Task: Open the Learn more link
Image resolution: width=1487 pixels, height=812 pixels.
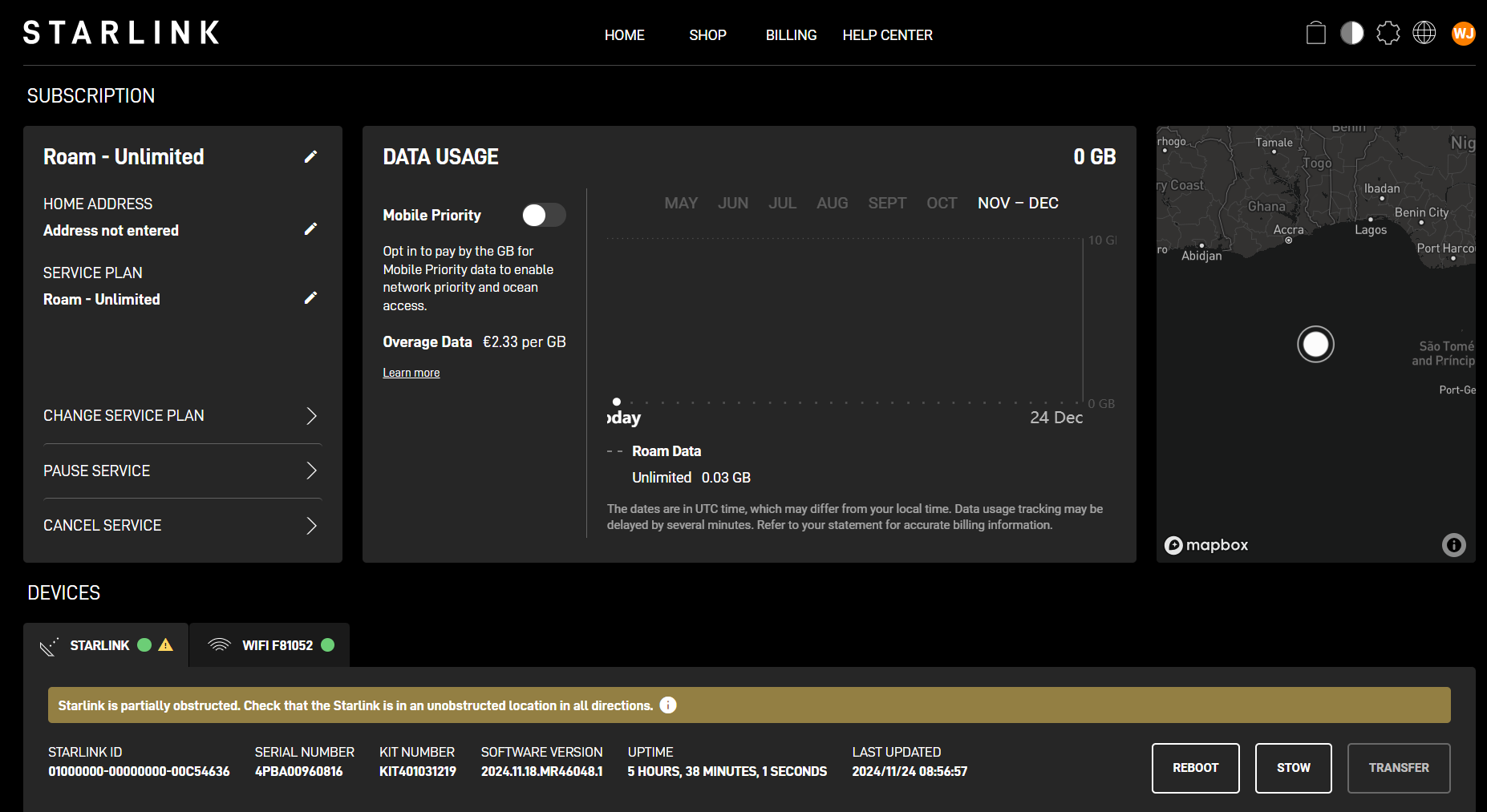Action: pos(411,373)
